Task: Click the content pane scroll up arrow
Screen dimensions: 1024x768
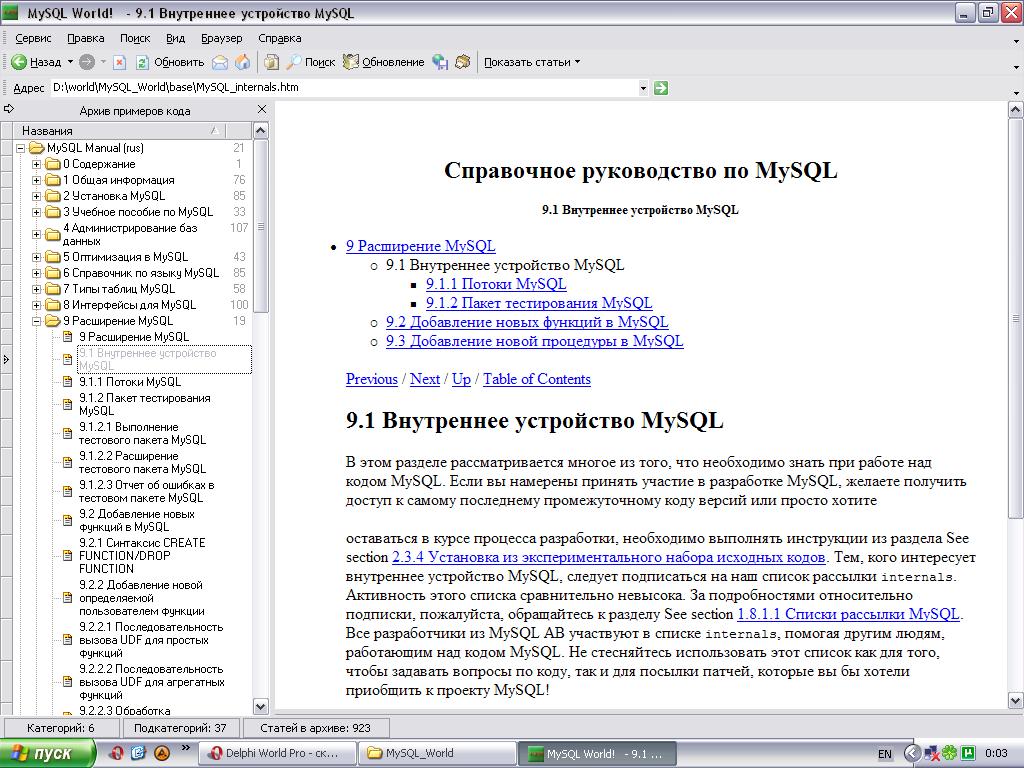Action: pyautogui.click(x=1016, y=110)
